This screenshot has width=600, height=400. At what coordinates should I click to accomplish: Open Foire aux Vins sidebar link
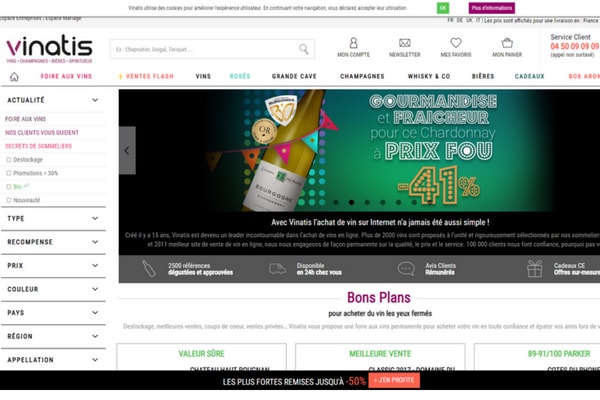coord(26,119)
